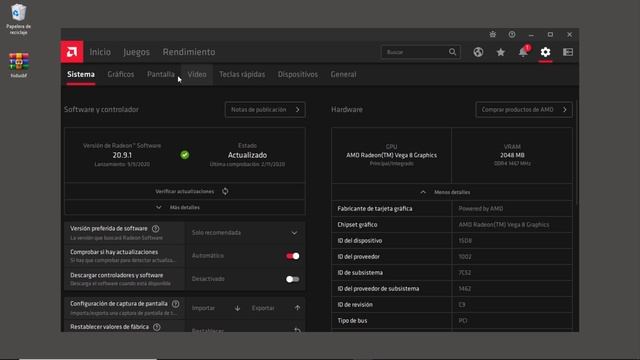This screenshot has width=640, height=360.
Task: Click Verificar actualizaciones button
Action: (185, 191)
